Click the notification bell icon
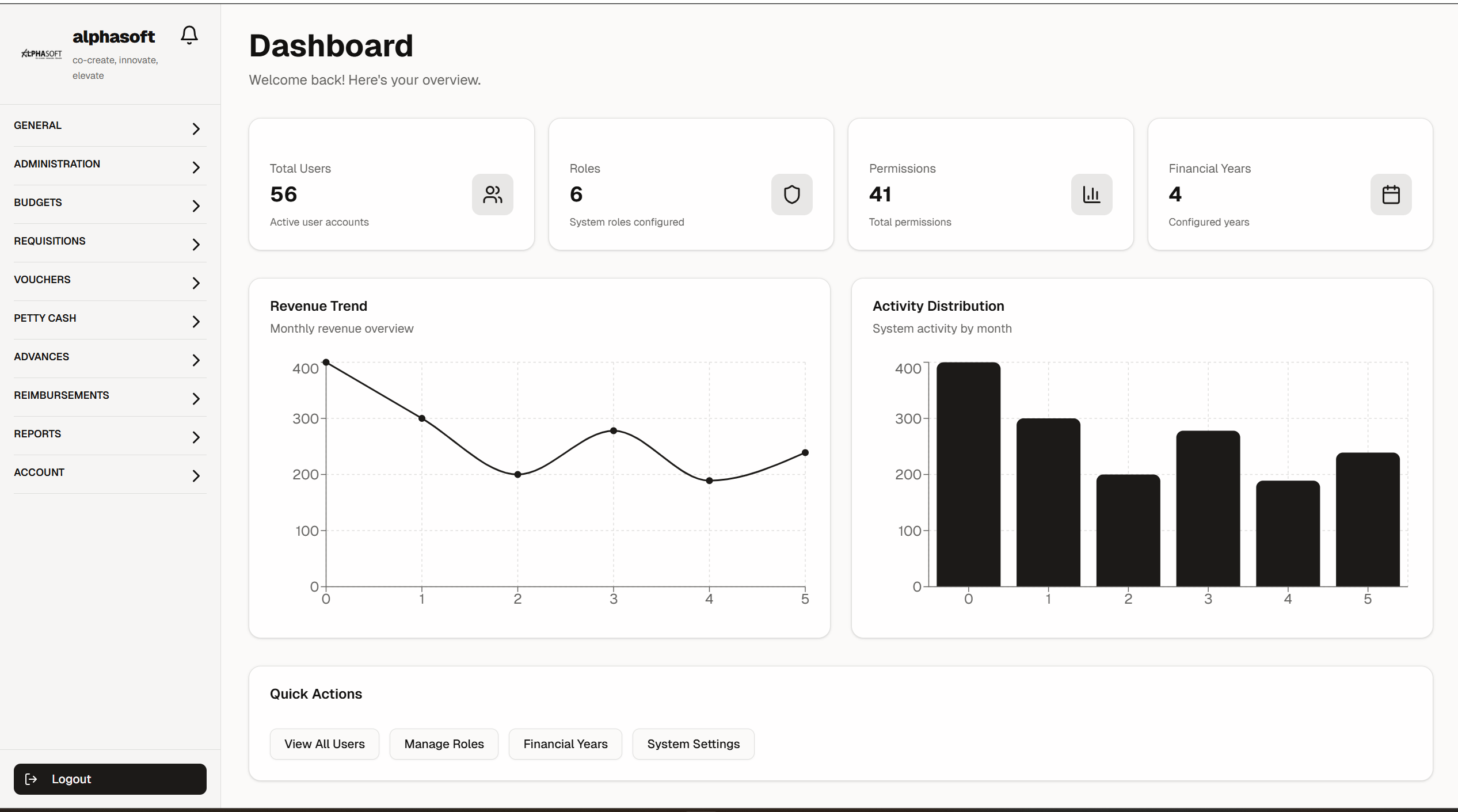This screenshot has width=1458, height=812. click(189, 35)
